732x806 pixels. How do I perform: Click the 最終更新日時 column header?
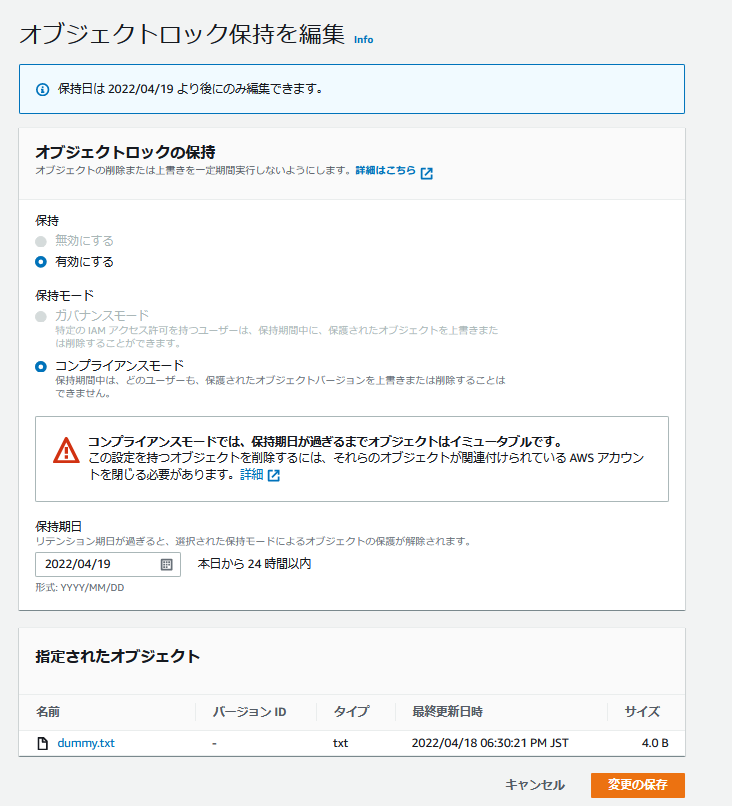[447, 711]
